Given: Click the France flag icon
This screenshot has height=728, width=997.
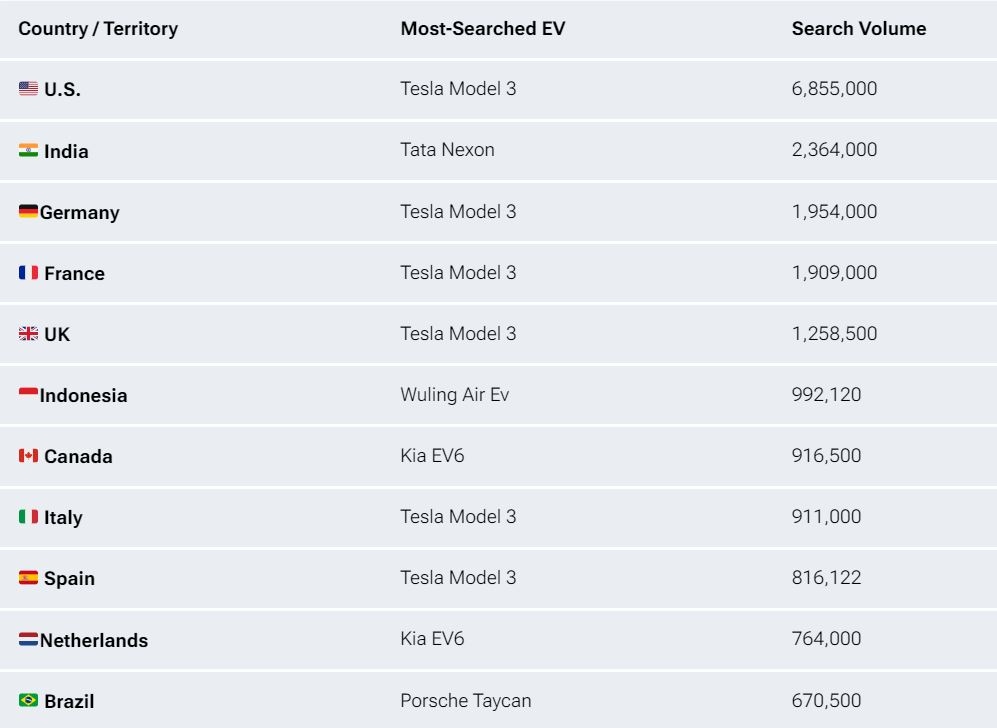Looking at the screenshot, I should point(28,272).
